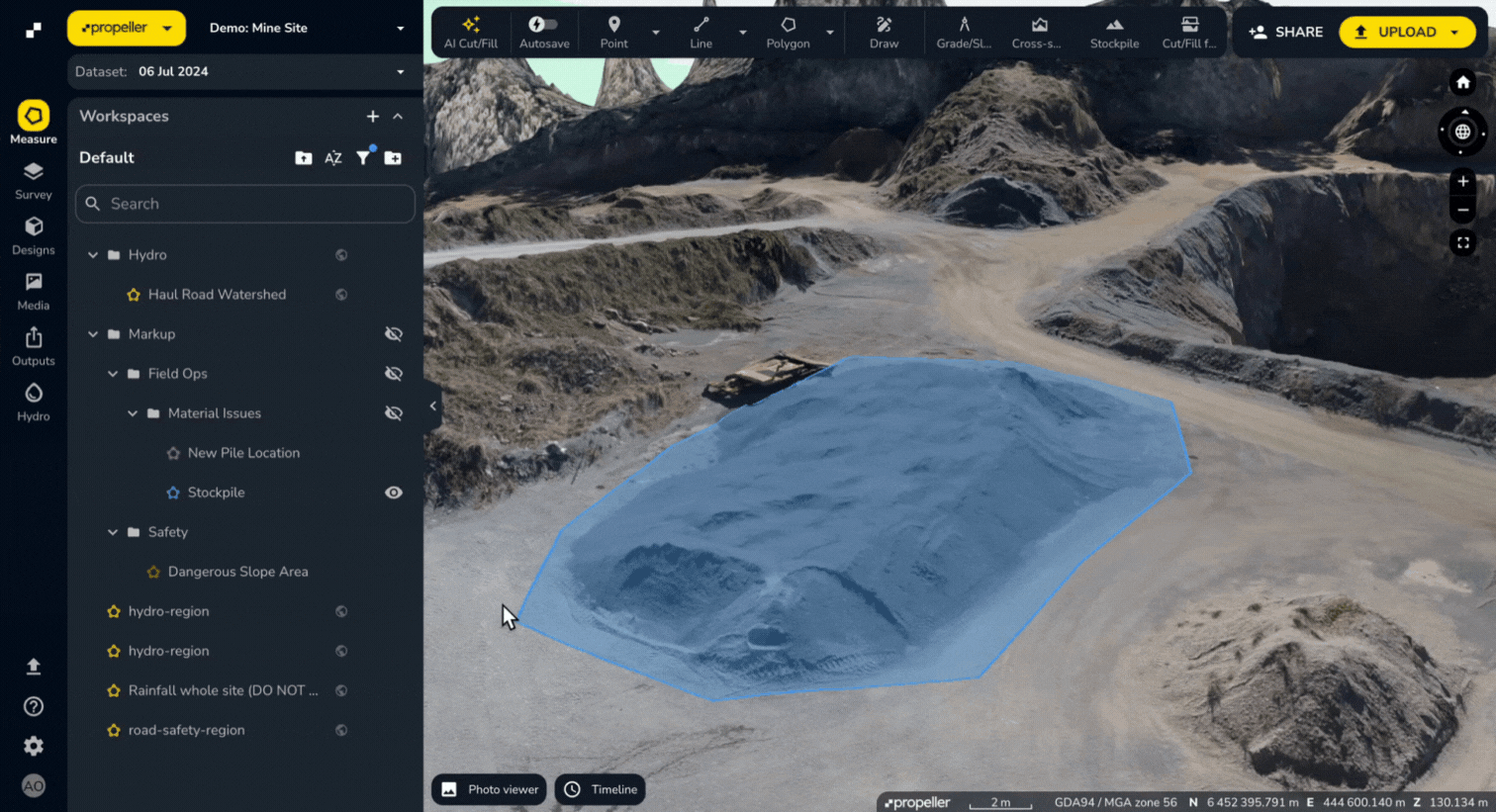This screenshot has height=812, width=1496.
Task: Show the Material Issues folder
Action: [394, 413]
